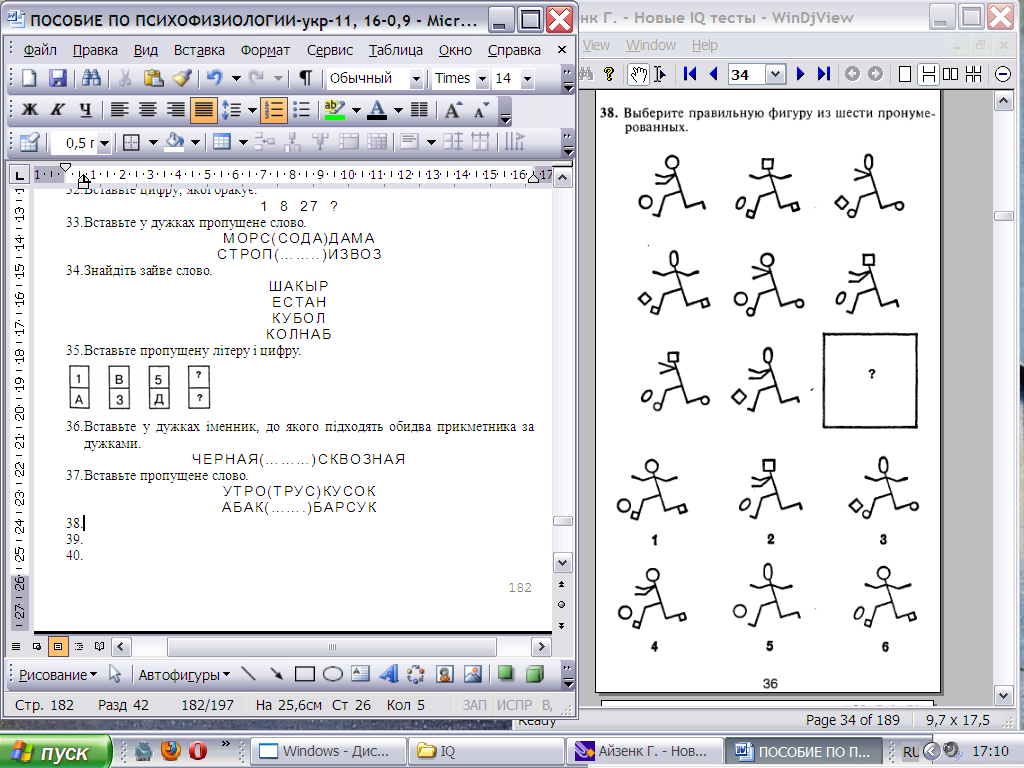This screenshot has height=768, width=1024.
Task: Toggle numbered list formatting
Action: pyautogui.click(x=274, y=110)
